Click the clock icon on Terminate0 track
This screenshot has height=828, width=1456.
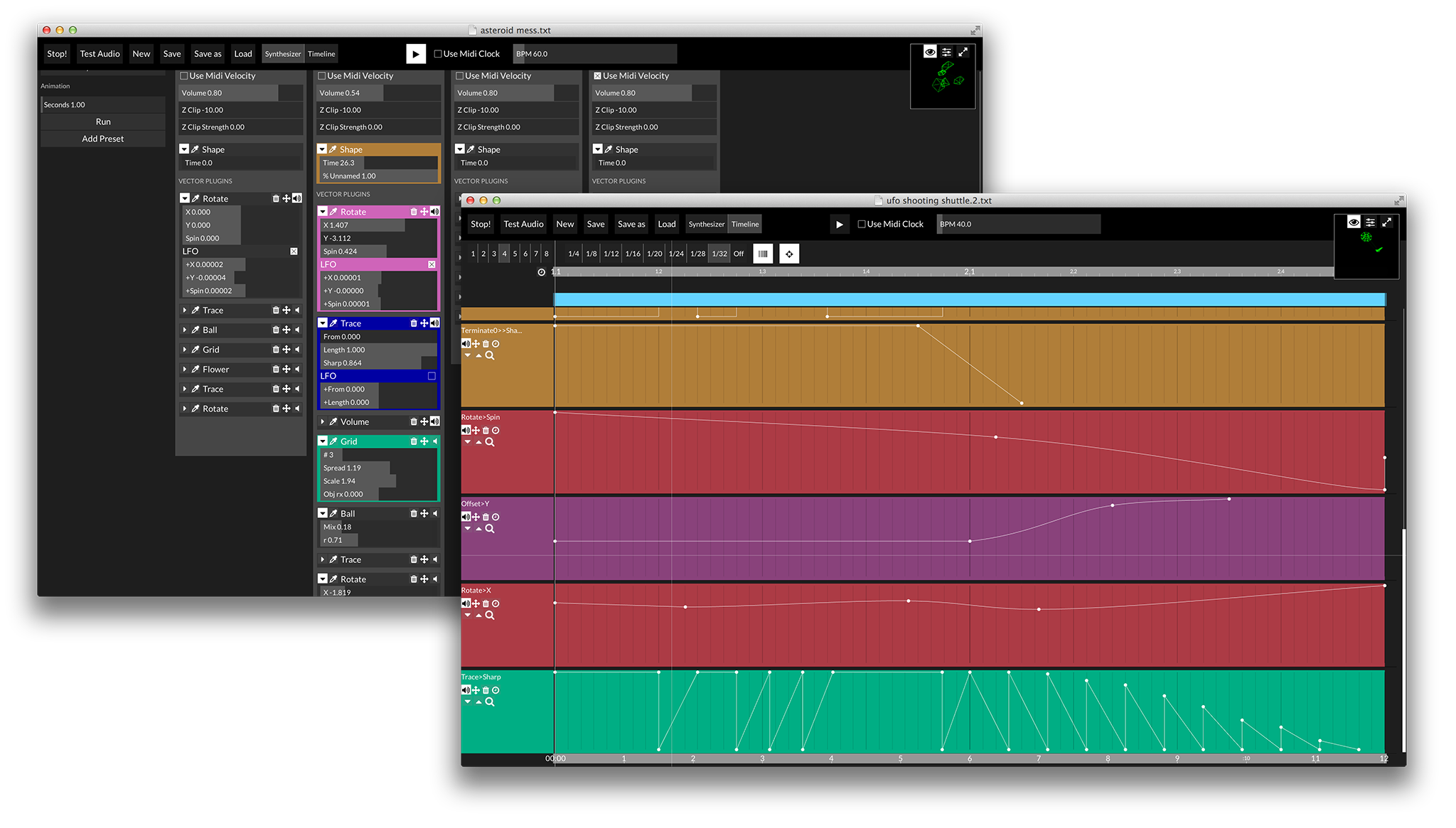496,344
